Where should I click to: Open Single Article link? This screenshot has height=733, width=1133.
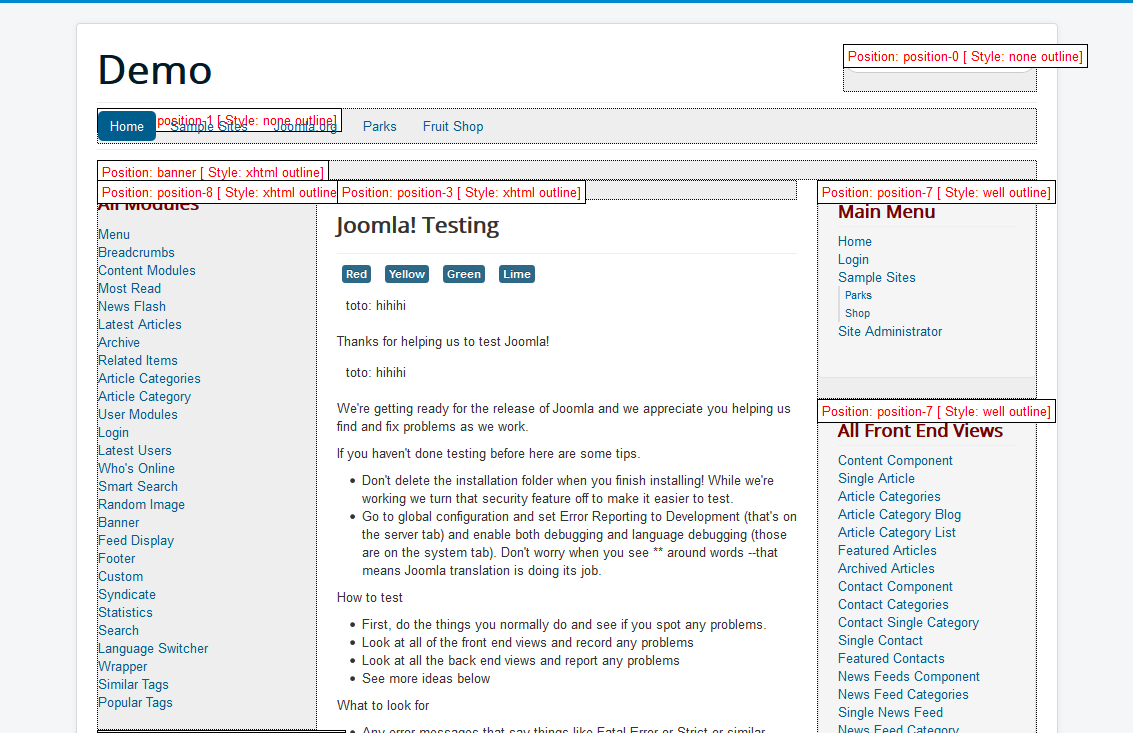tap(876, 479)
